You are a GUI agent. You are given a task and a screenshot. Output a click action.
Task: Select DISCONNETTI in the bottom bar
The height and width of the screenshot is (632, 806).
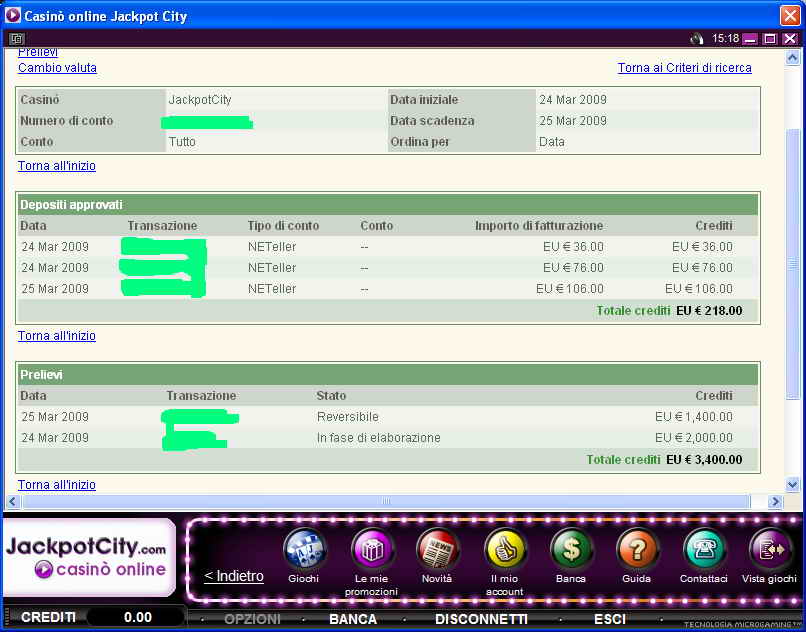481,619
